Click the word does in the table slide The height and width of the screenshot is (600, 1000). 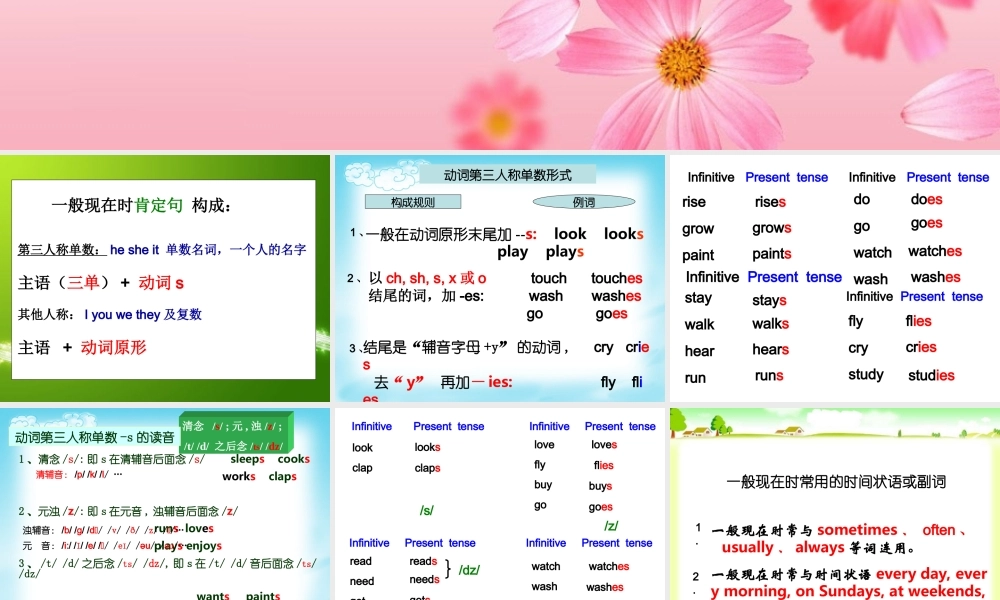click(x=926, y=200)
